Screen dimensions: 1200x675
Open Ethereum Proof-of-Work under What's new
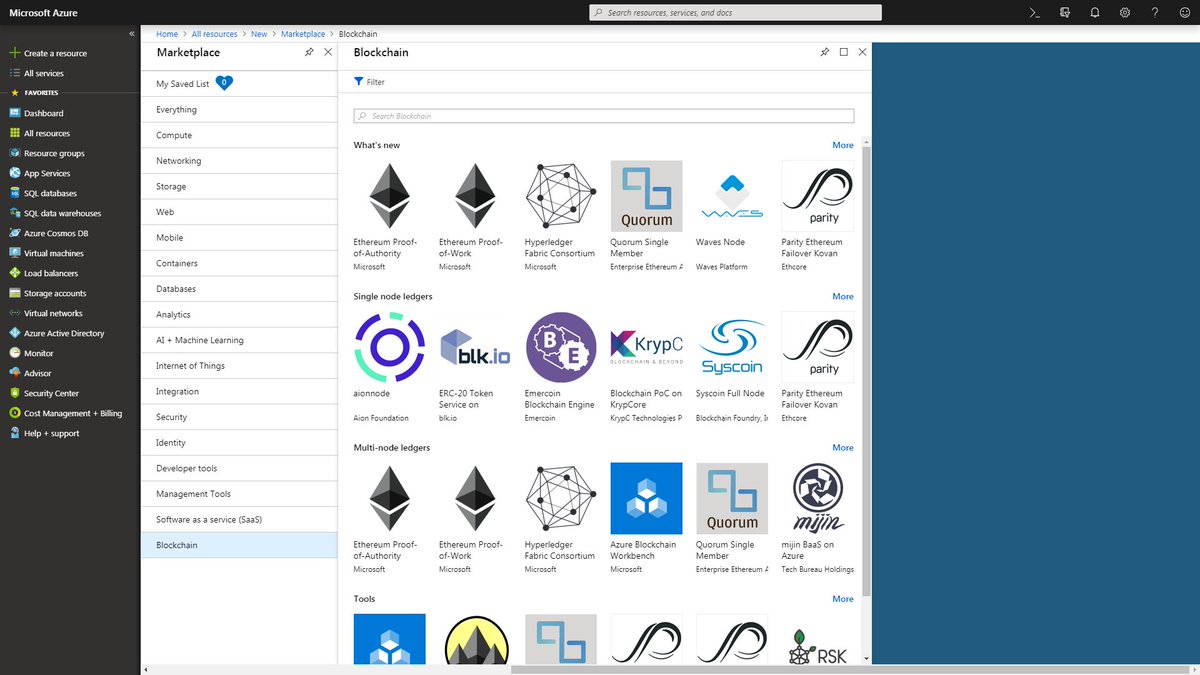point(475,216)
